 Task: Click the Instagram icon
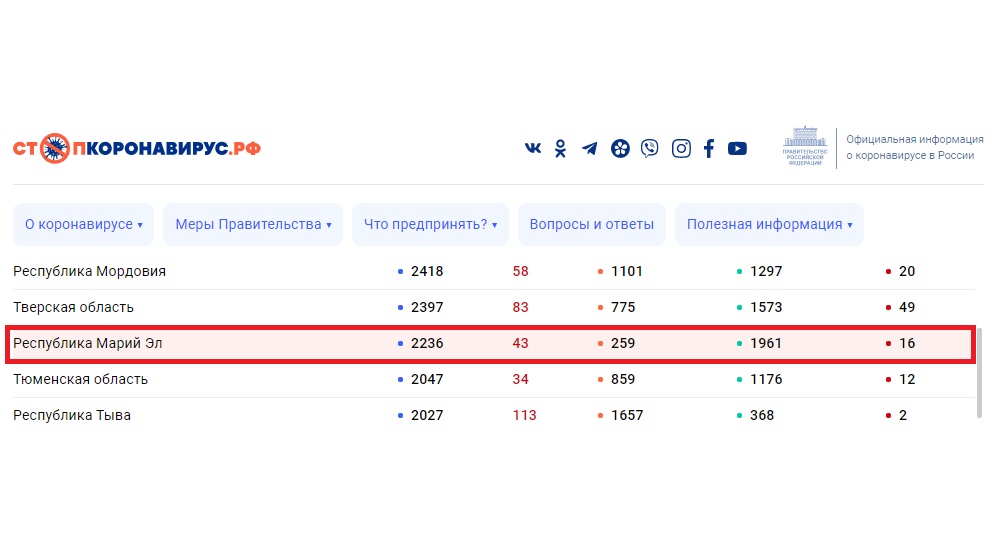(681, 148)
